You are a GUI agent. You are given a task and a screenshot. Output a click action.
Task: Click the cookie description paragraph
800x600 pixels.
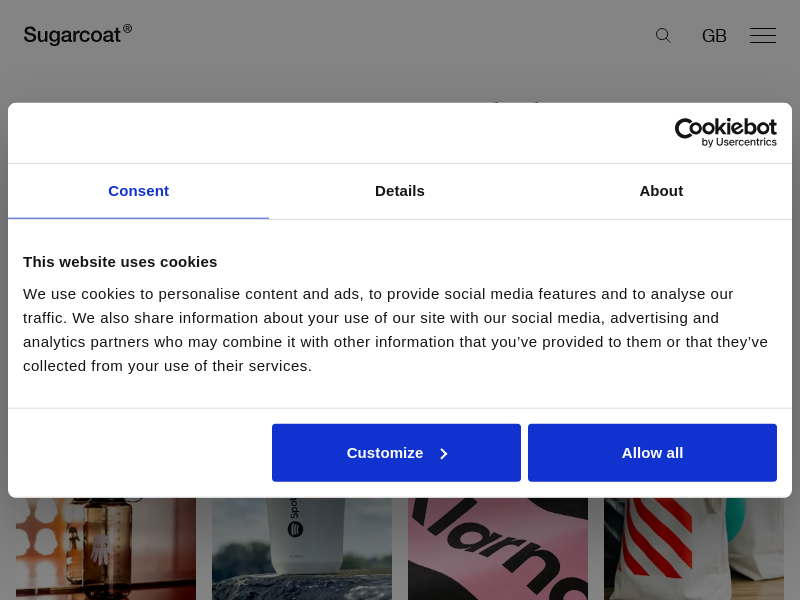pyautogui.click(x=395, y=330)
